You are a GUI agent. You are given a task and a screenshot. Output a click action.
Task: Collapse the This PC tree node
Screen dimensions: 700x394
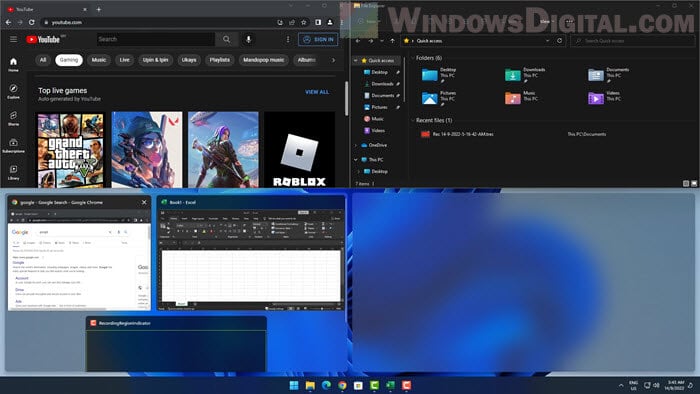[x=356, y=159]
